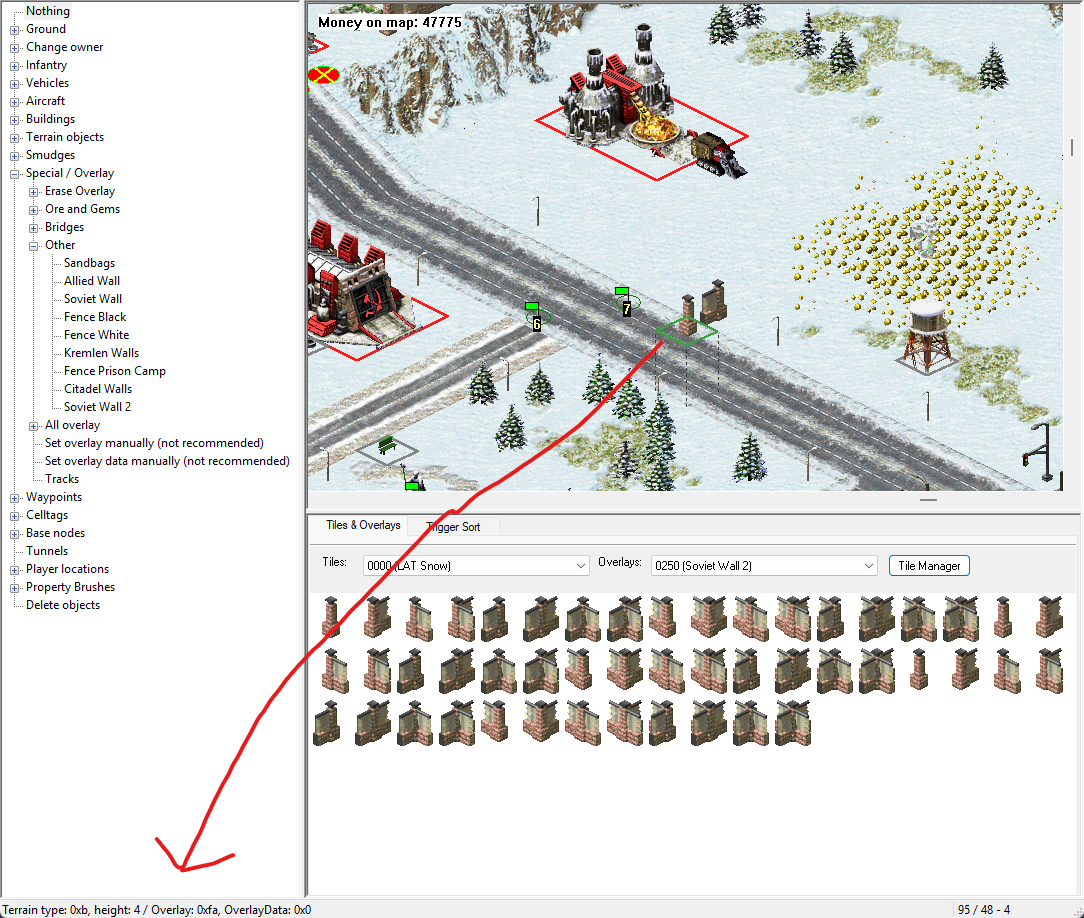Screen dimensions: 1084x918
Task: Expand the Celltags node
Action: click(x=15, y=516)
